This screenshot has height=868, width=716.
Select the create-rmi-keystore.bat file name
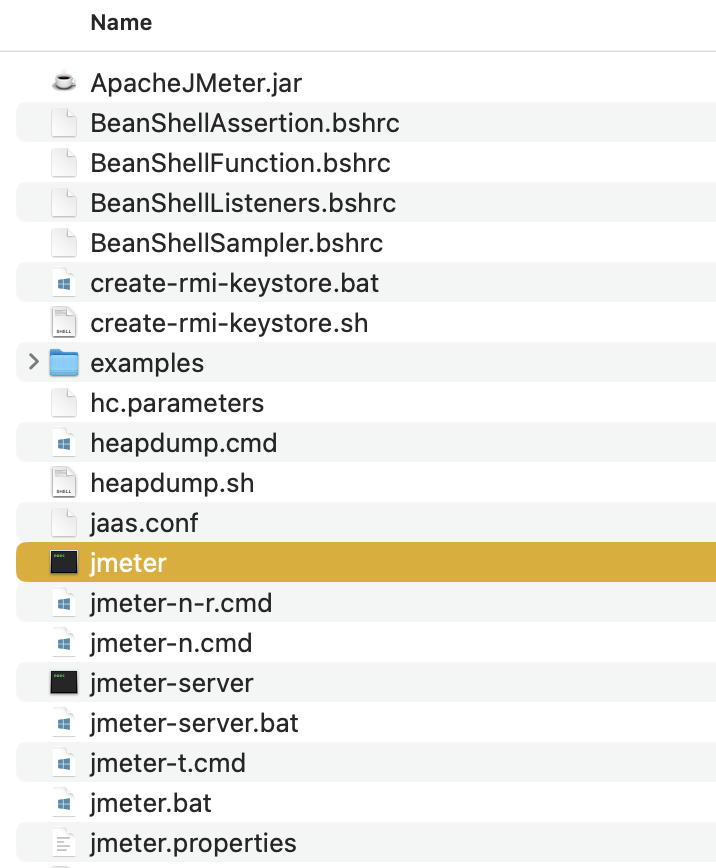[x=234, y=283]
